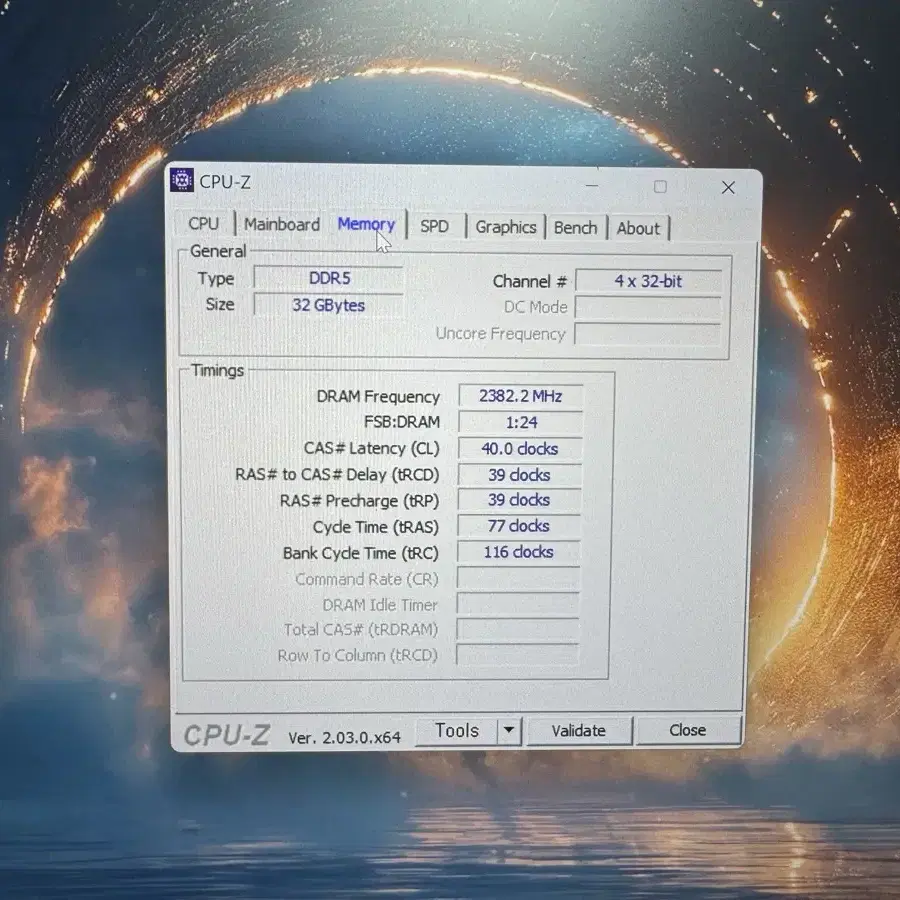Switch to the CPU tab
This screenshot has height=900, width=900.
click(x=204, y=223)
